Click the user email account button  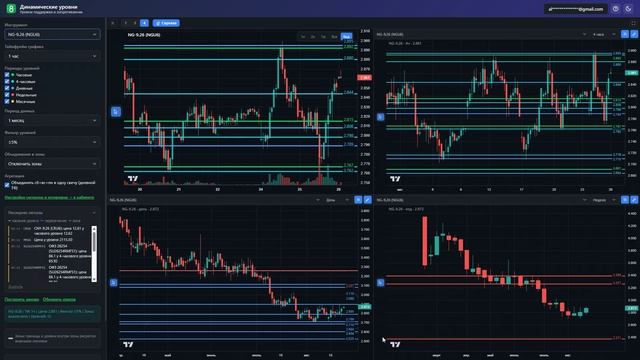tap(576, 9)
